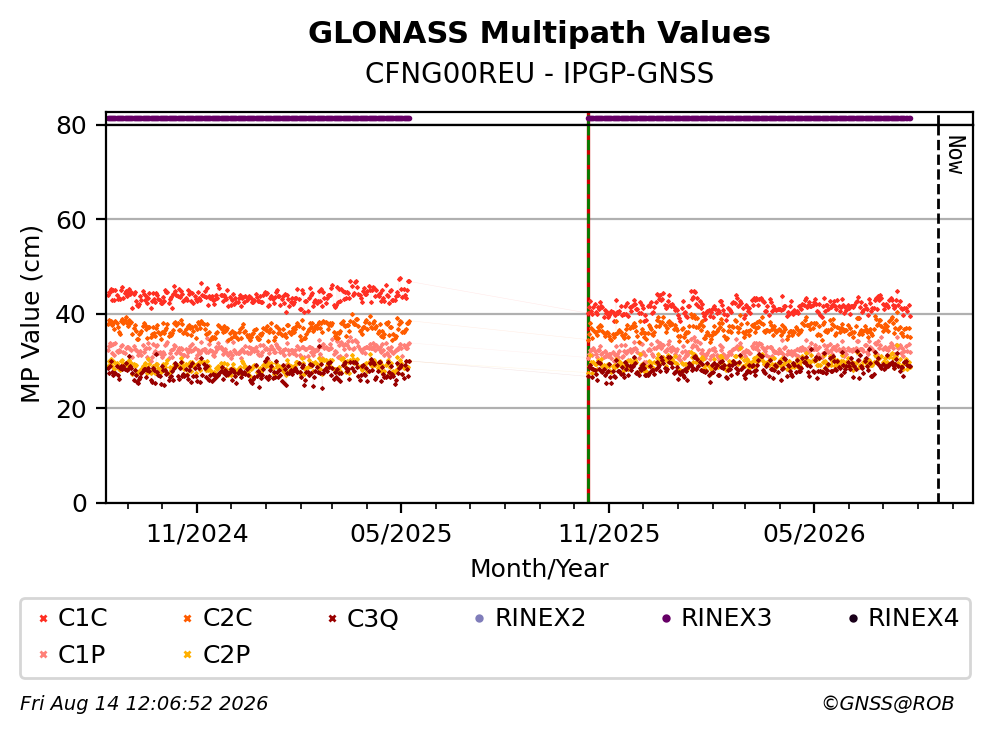Click the RINEX2 legend dot
993x734 pixels.
tap(479, 619)
